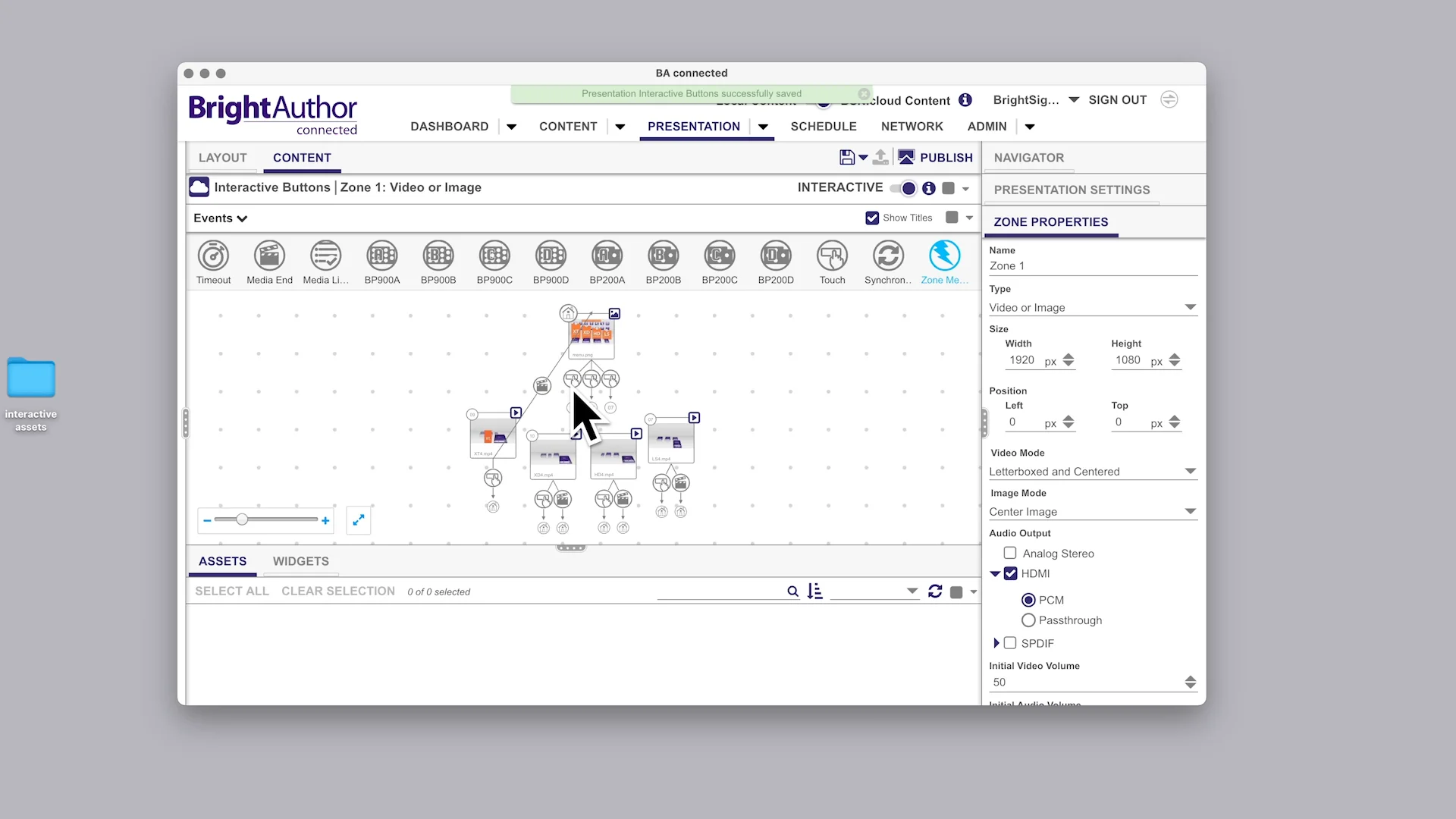Click the fit-to-view expand icon
The width and height of the screenshot is (1456, 819).
pos(359,520)
